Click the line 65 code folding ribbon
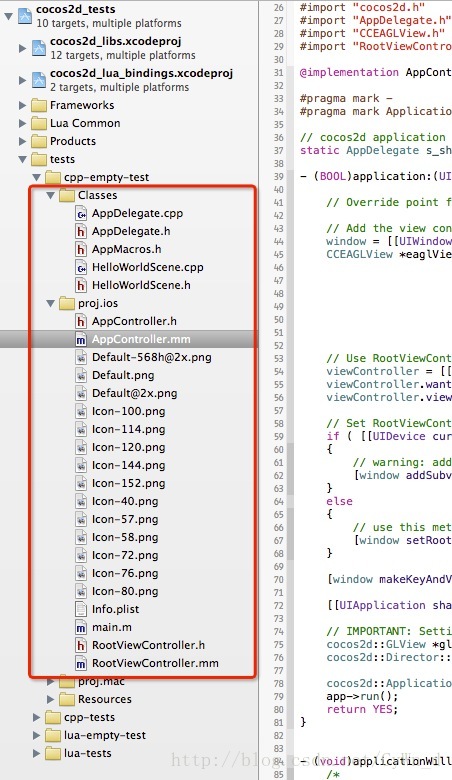Screen dimensions: 452x780 tap(290, 514)
